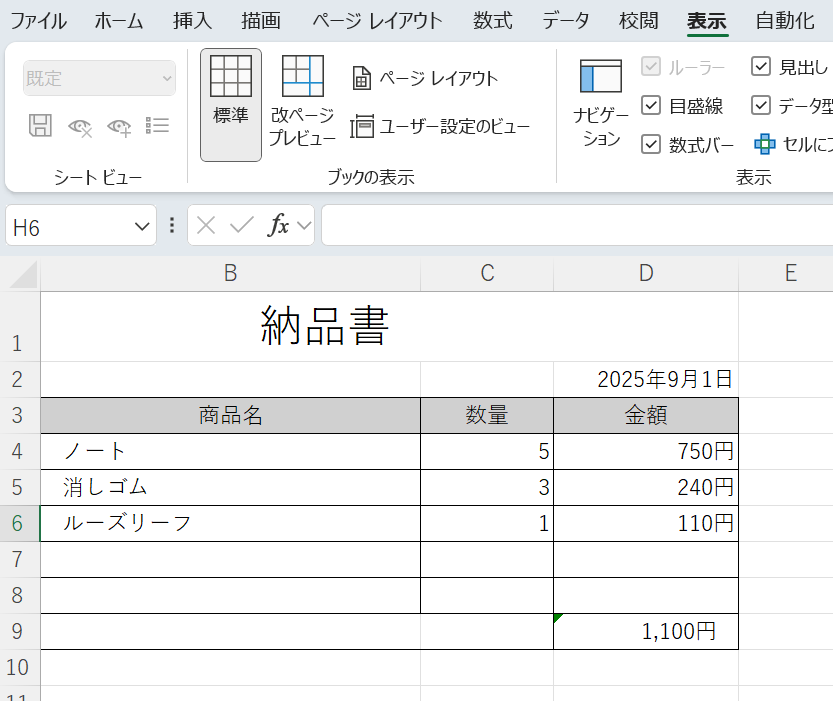833x701 pixels.
Task: Toggle the 数式バー checkbox
Action: coord(651,144)
